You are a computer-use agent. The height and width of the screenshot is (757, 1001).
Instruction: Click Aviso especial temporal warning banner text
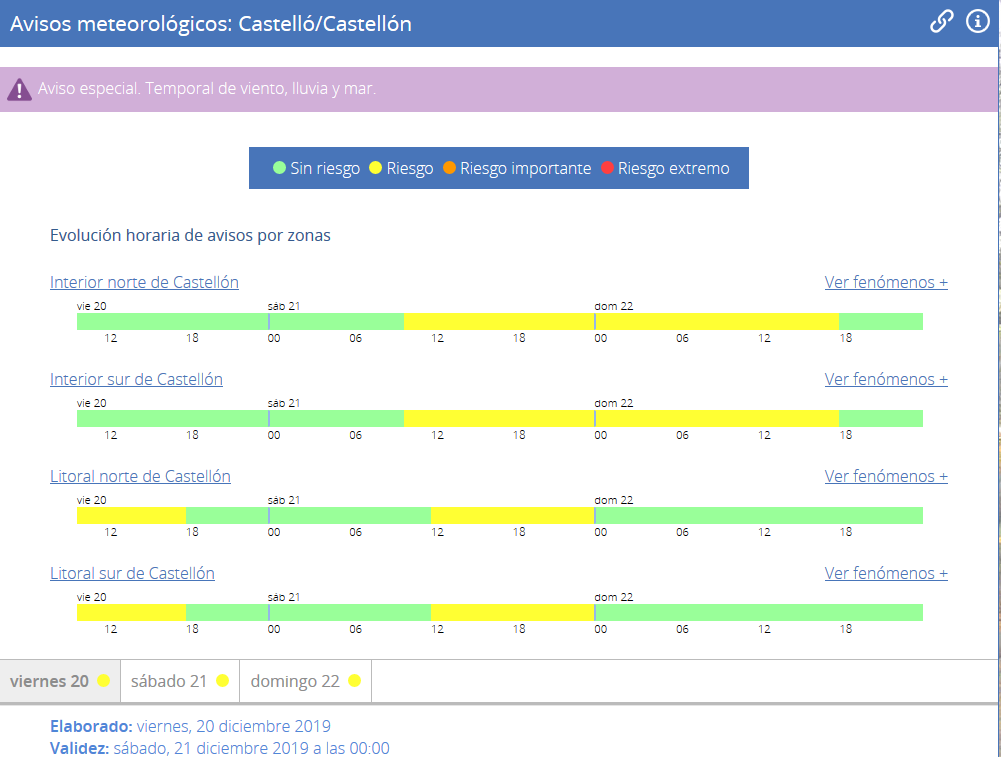207,89
